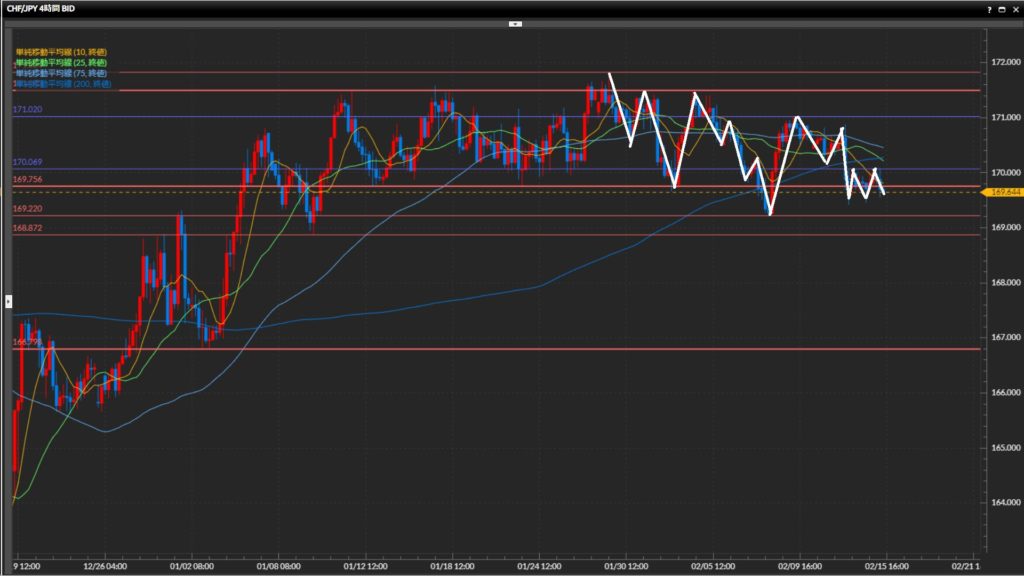Click the 75-period moving average legend

coord(61,73)
